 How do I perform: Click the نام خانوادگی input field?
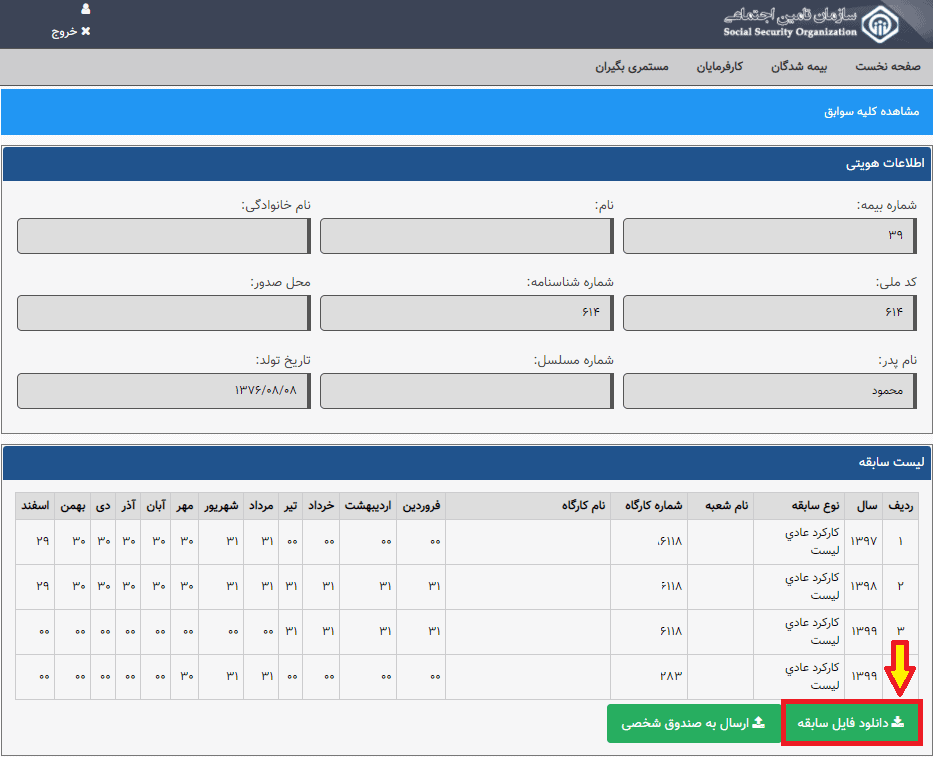click(164, 236)
